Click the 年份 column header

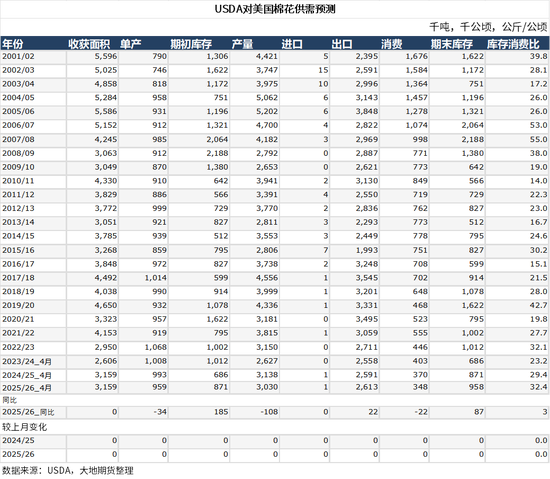pyautogui.click(x=13, y=44)
